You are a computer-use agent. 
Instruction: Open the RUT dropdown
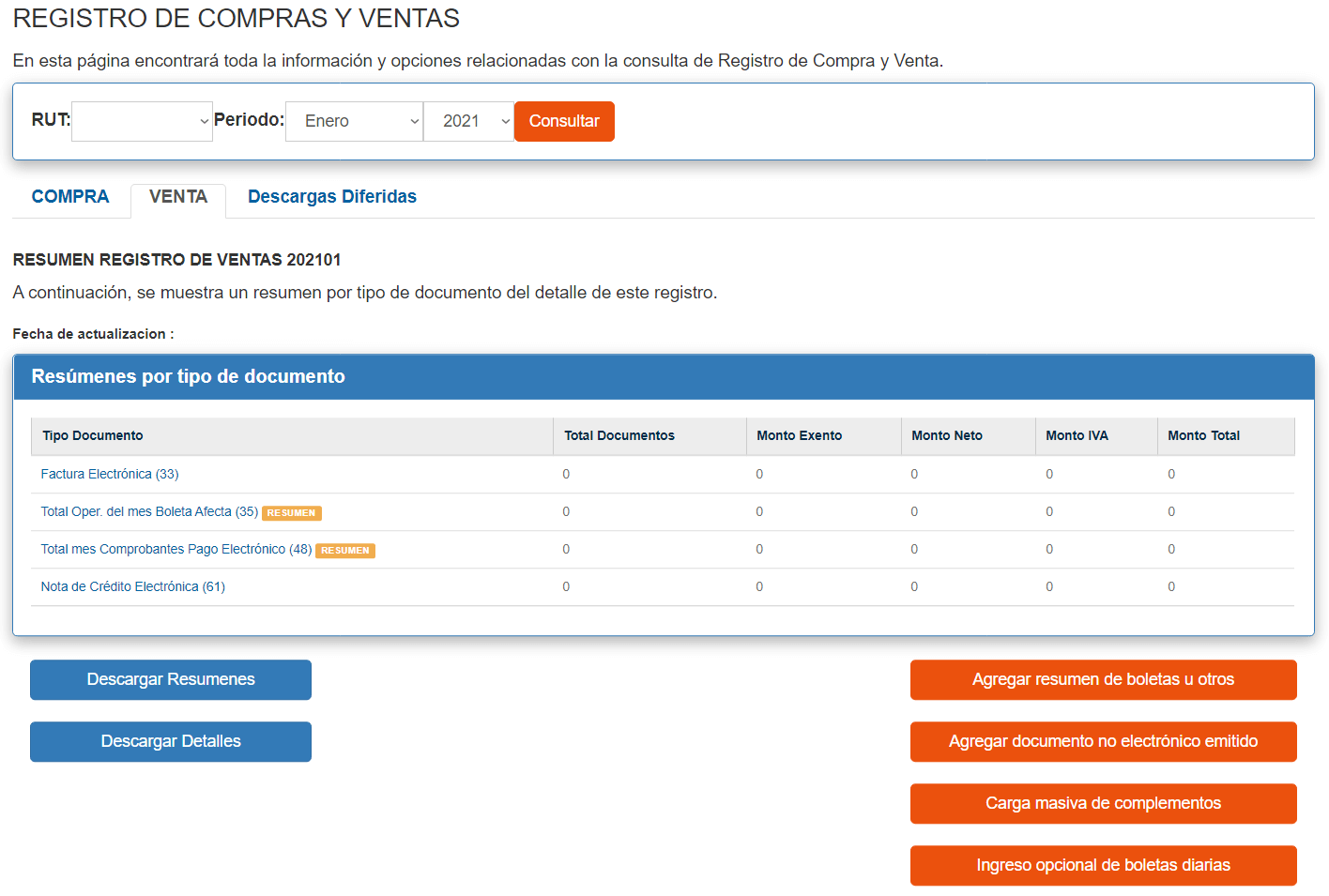coord(141,121)
